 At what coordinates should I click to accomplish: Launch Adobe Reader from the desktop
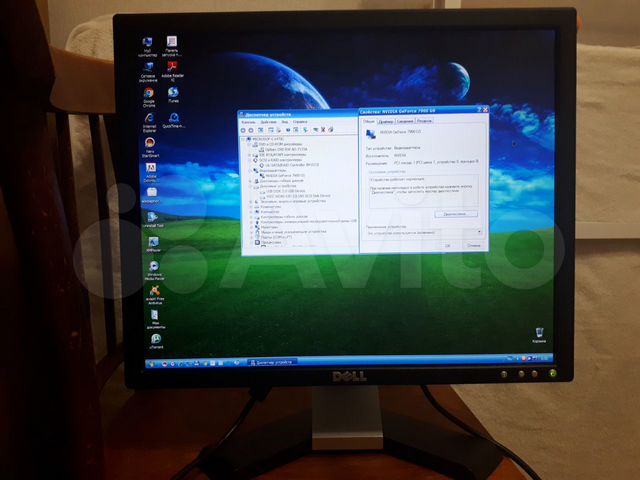click(x=172, y=67)
